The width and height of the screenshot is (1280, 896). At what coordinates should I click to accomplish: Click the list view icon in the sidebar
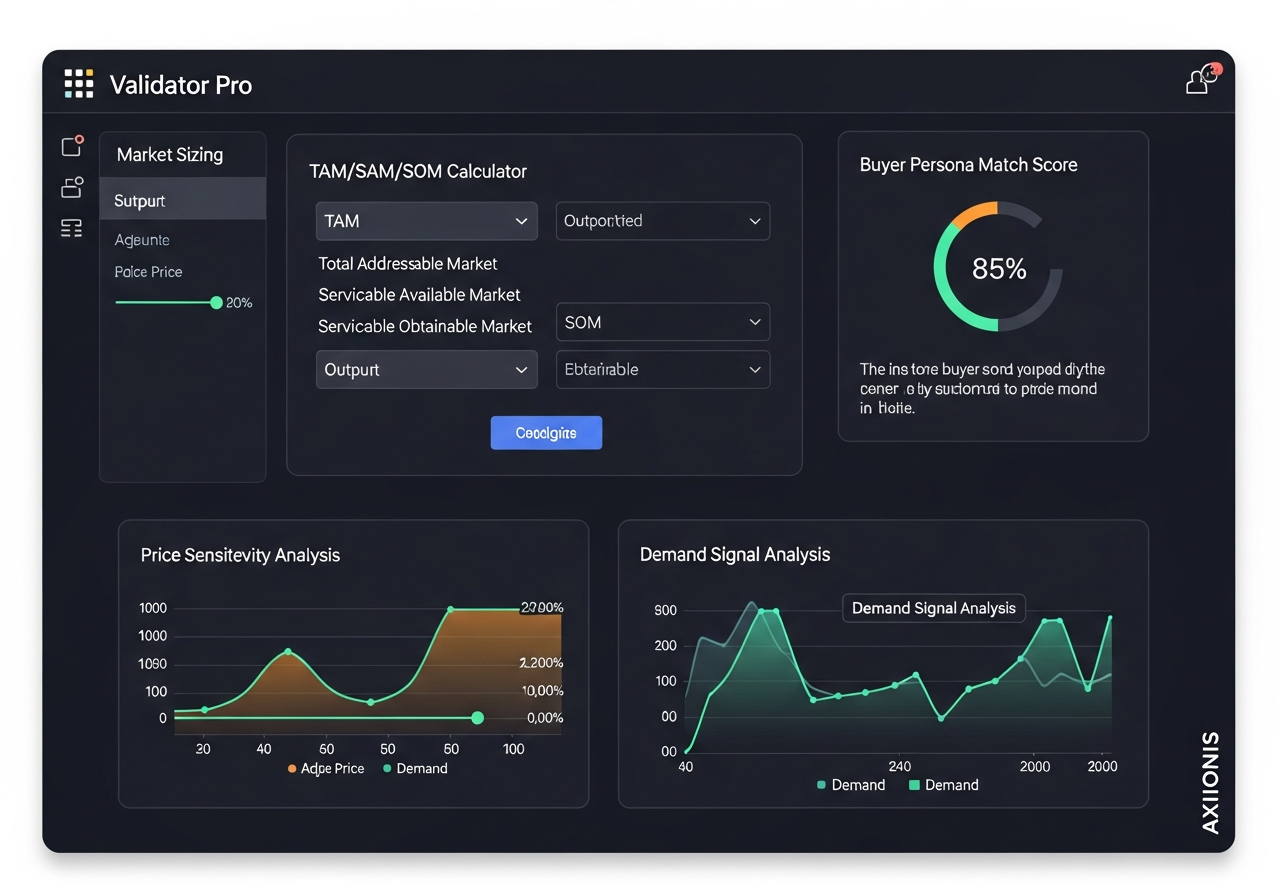coord(71,228)
